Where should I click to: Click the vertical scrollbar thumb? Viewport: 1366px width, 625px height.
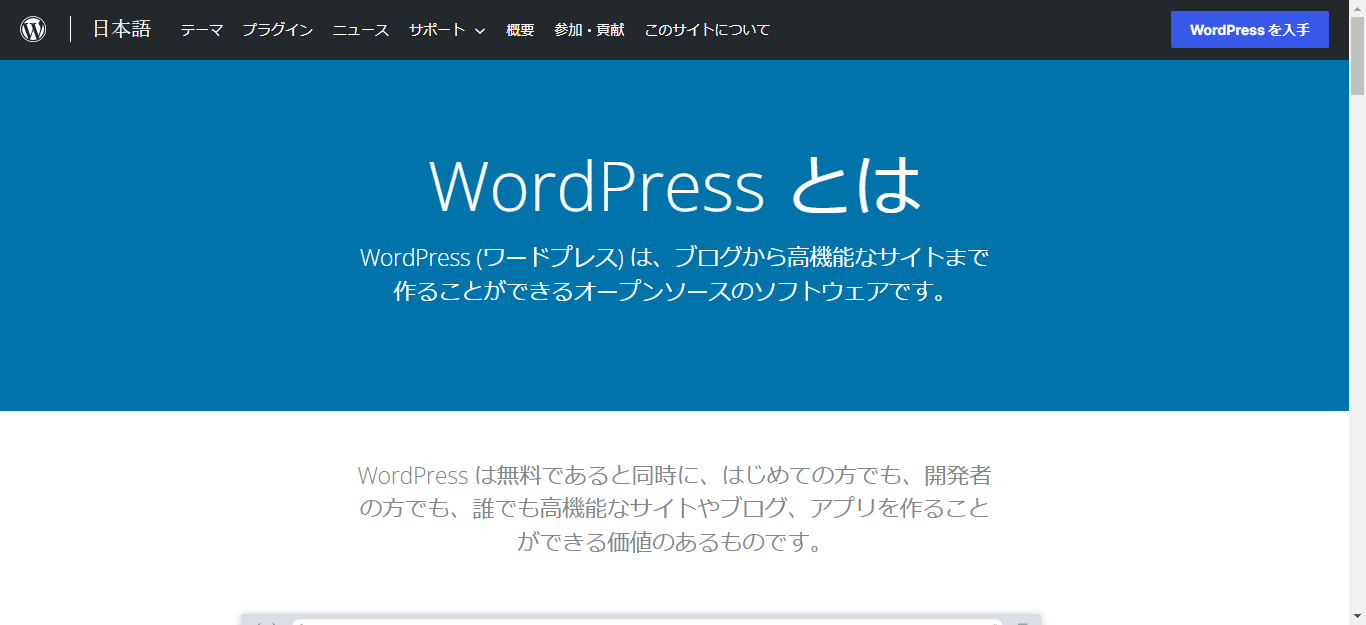point(1357,56)
